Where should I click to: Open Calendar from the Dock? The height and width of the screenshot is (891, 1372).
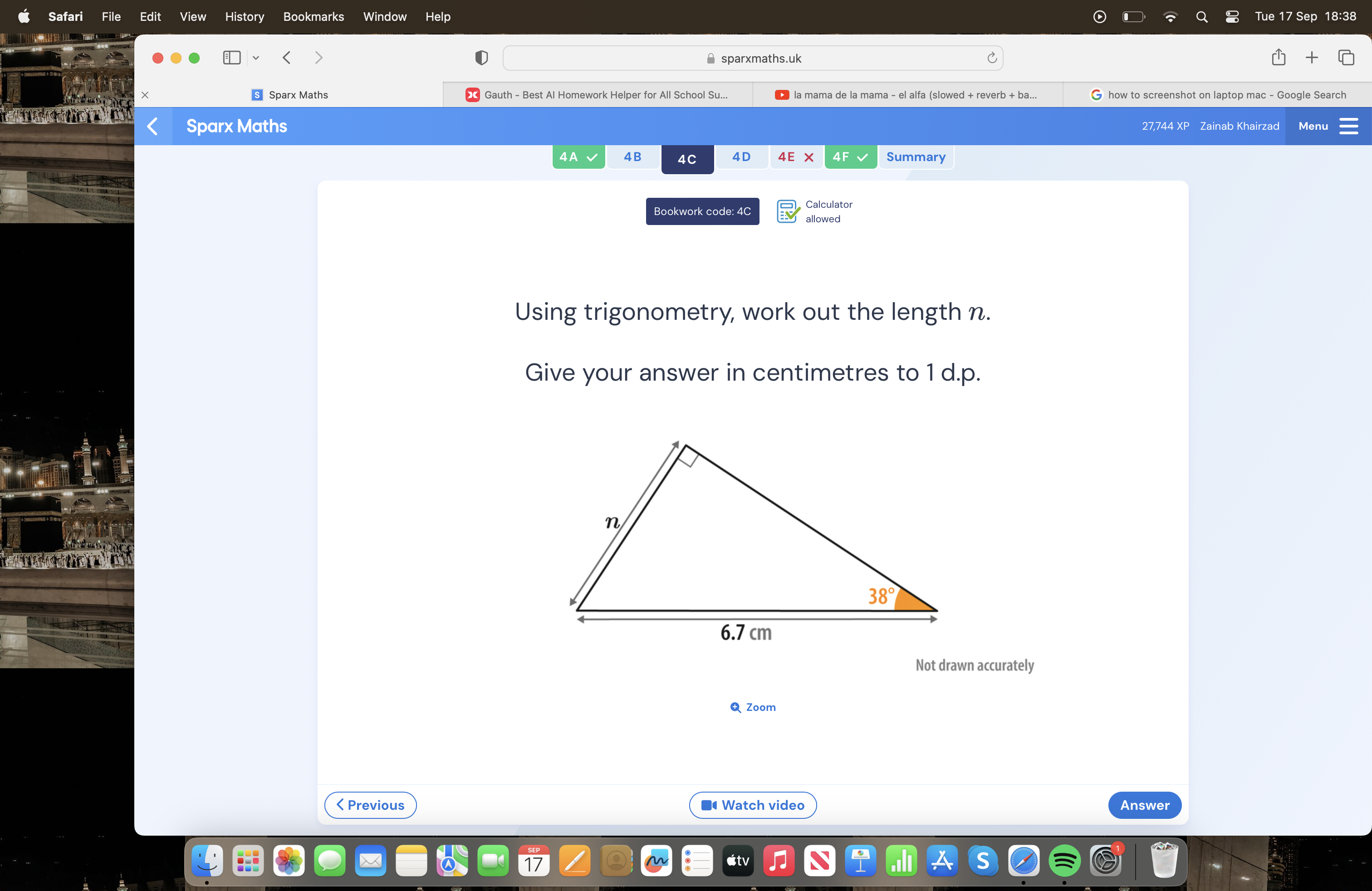pyautogui.click(x=534, y=861)
